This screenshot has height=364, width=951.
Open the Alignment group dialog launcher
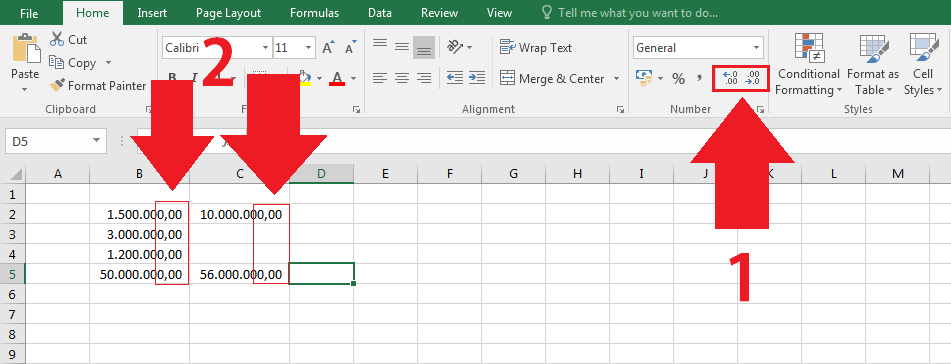click(620, 110)
